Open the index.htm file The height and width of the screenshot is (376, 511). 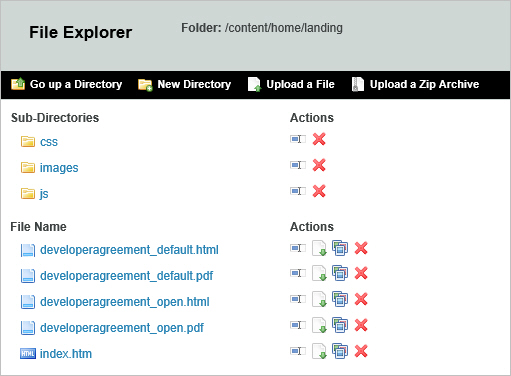coord(66,354)
